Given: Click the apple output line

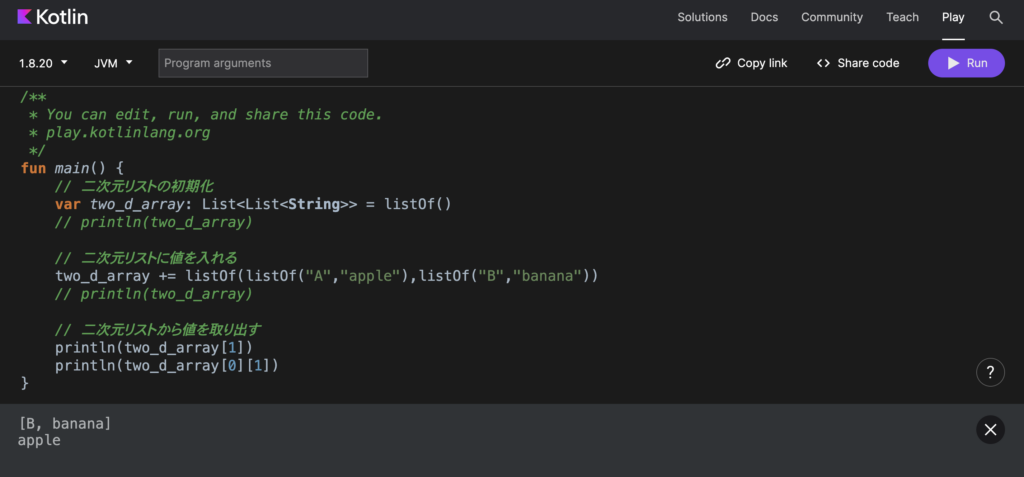Looking at the screenshot, I should (x=39, y=440).
